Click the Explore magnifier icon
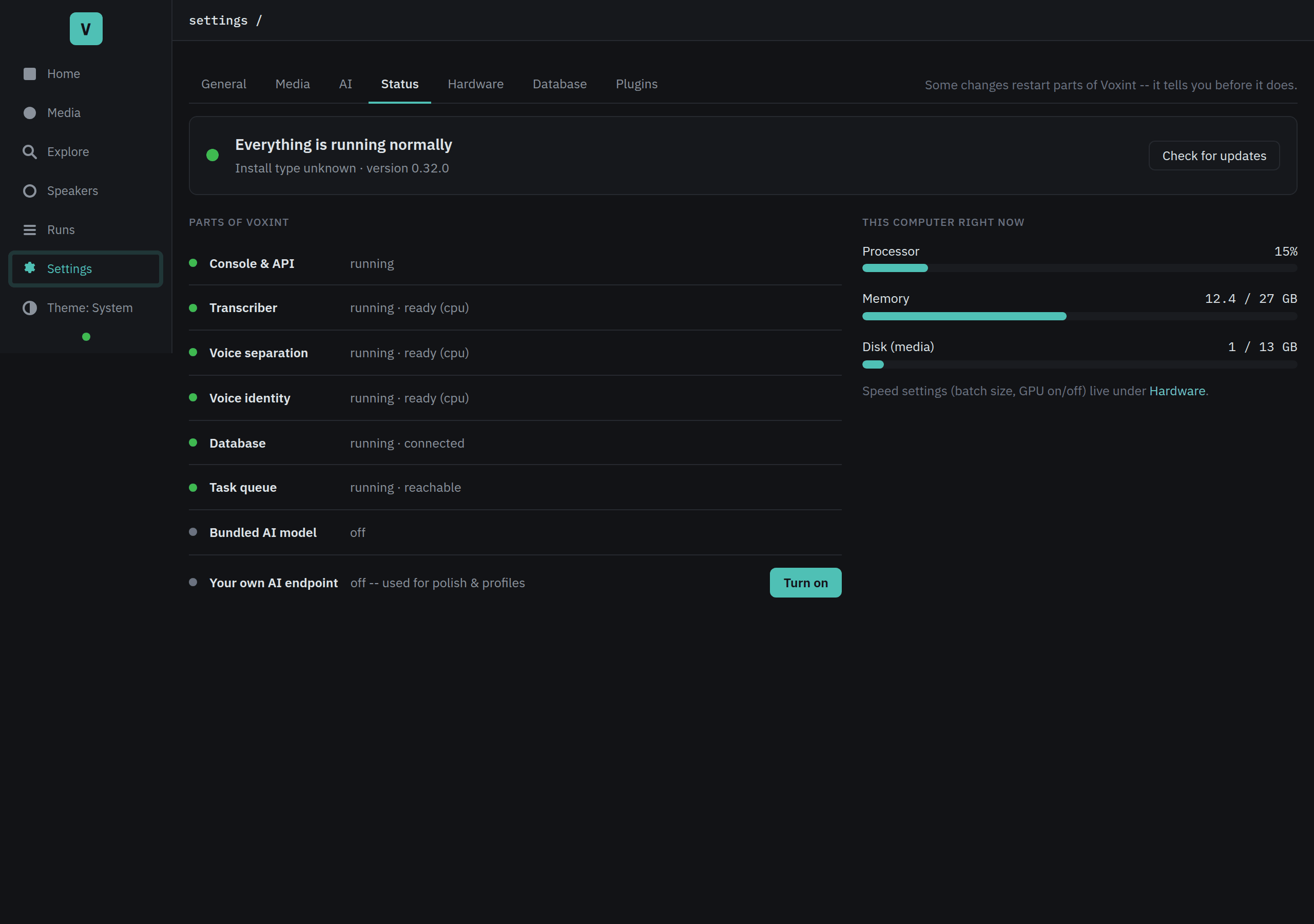The width and height of the screenshot is (1314, 924). (30, 152)
